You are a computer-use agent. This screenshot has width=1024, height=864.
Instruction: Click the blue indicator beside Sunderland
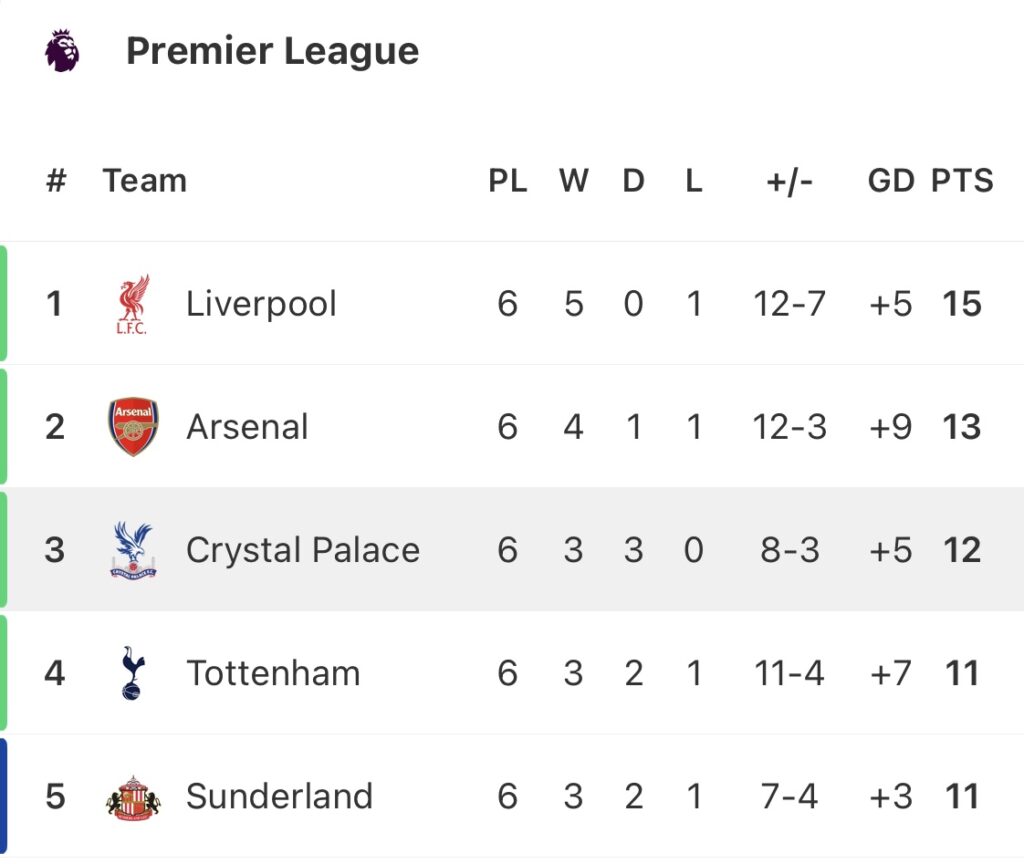4,797
